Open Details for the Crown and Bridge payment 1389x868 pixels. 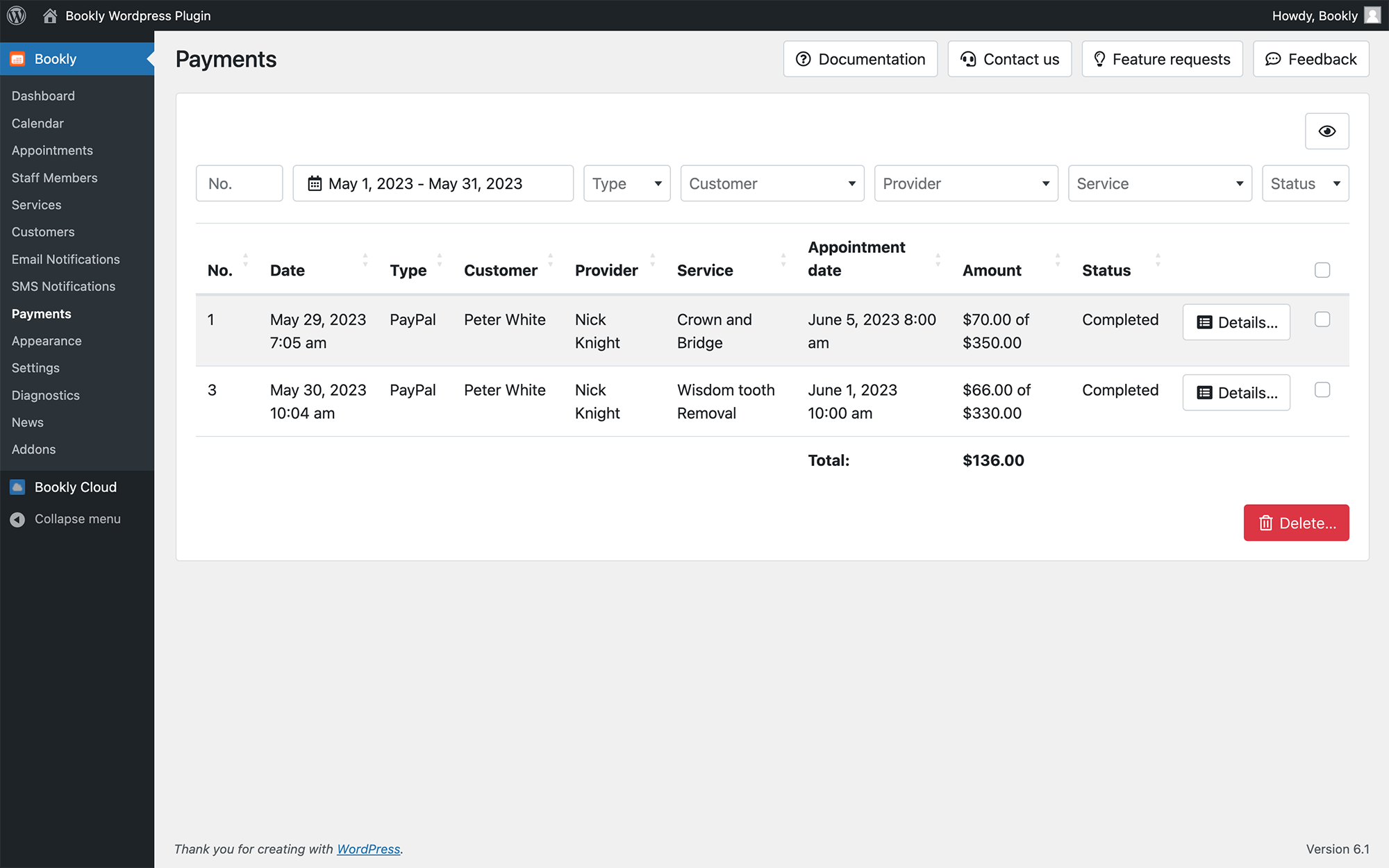click(x=1236, y=322)
